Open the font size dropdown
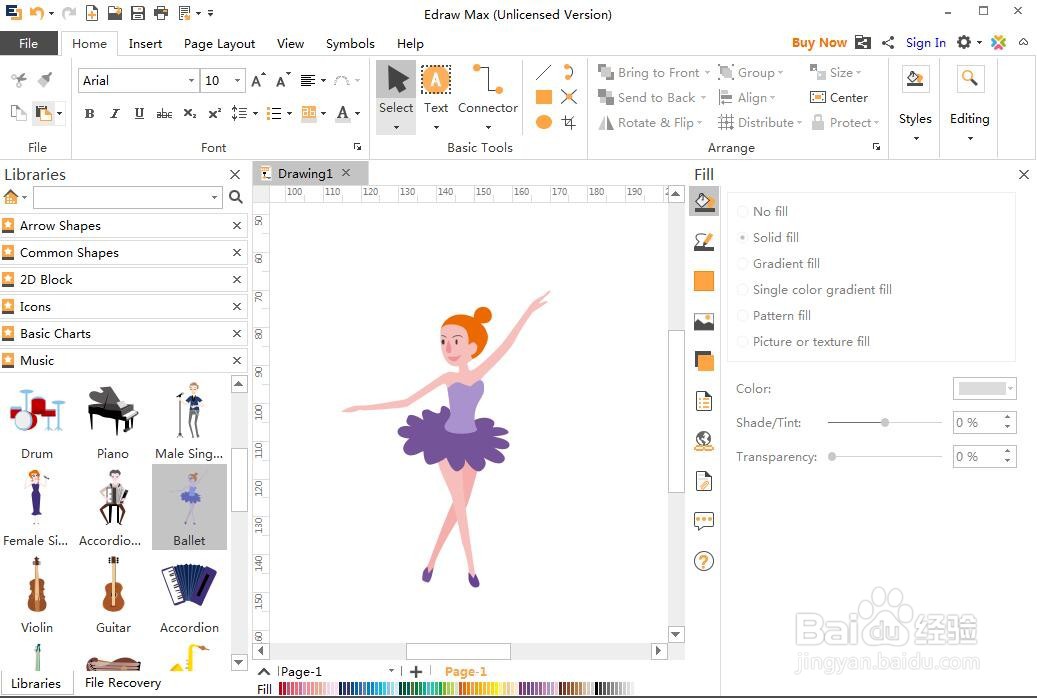1037x698 pixels. coord(237,81)
